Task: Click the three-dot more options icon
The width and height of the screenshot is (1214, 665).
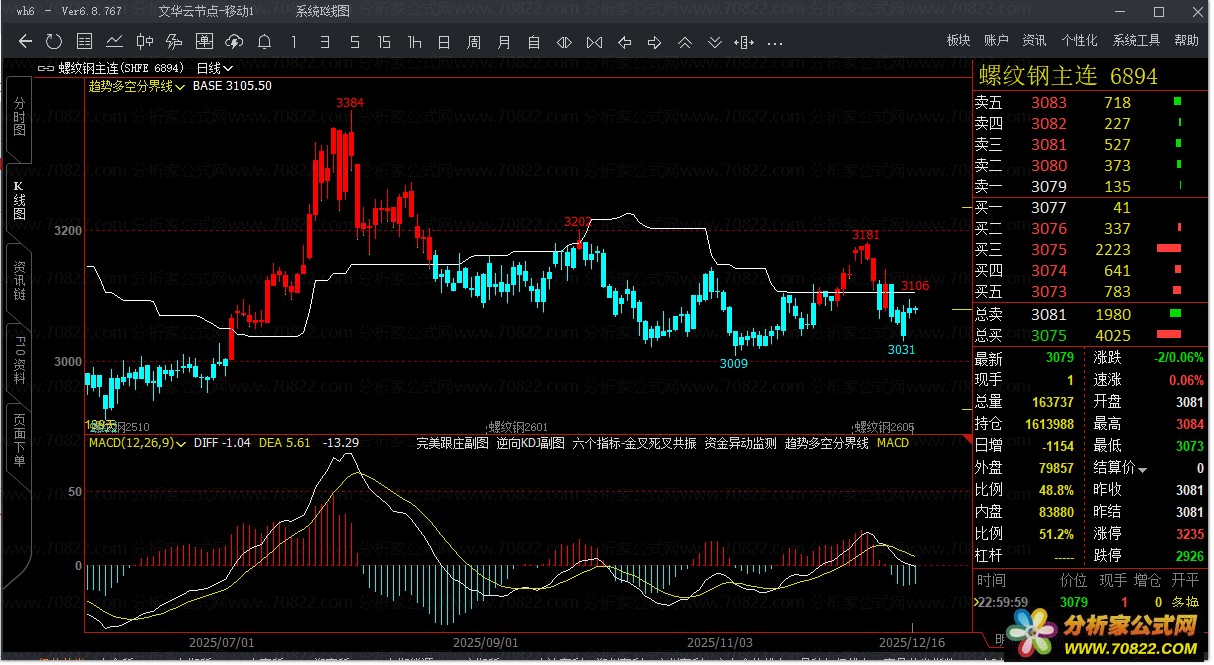Action: 774,42
